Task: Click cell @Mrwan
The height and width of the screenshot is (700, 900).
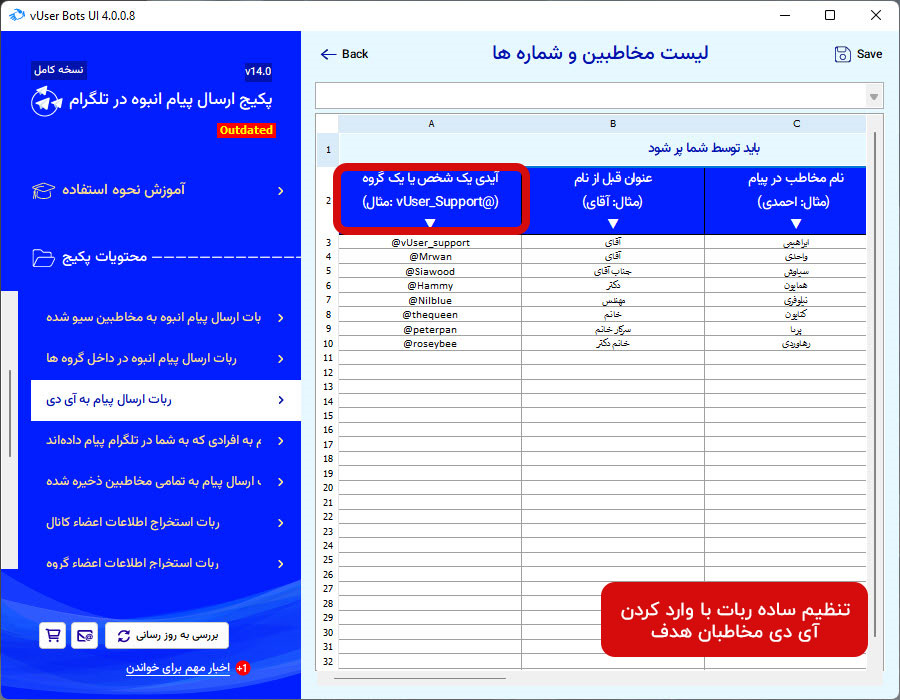Action: coord(430,257)
